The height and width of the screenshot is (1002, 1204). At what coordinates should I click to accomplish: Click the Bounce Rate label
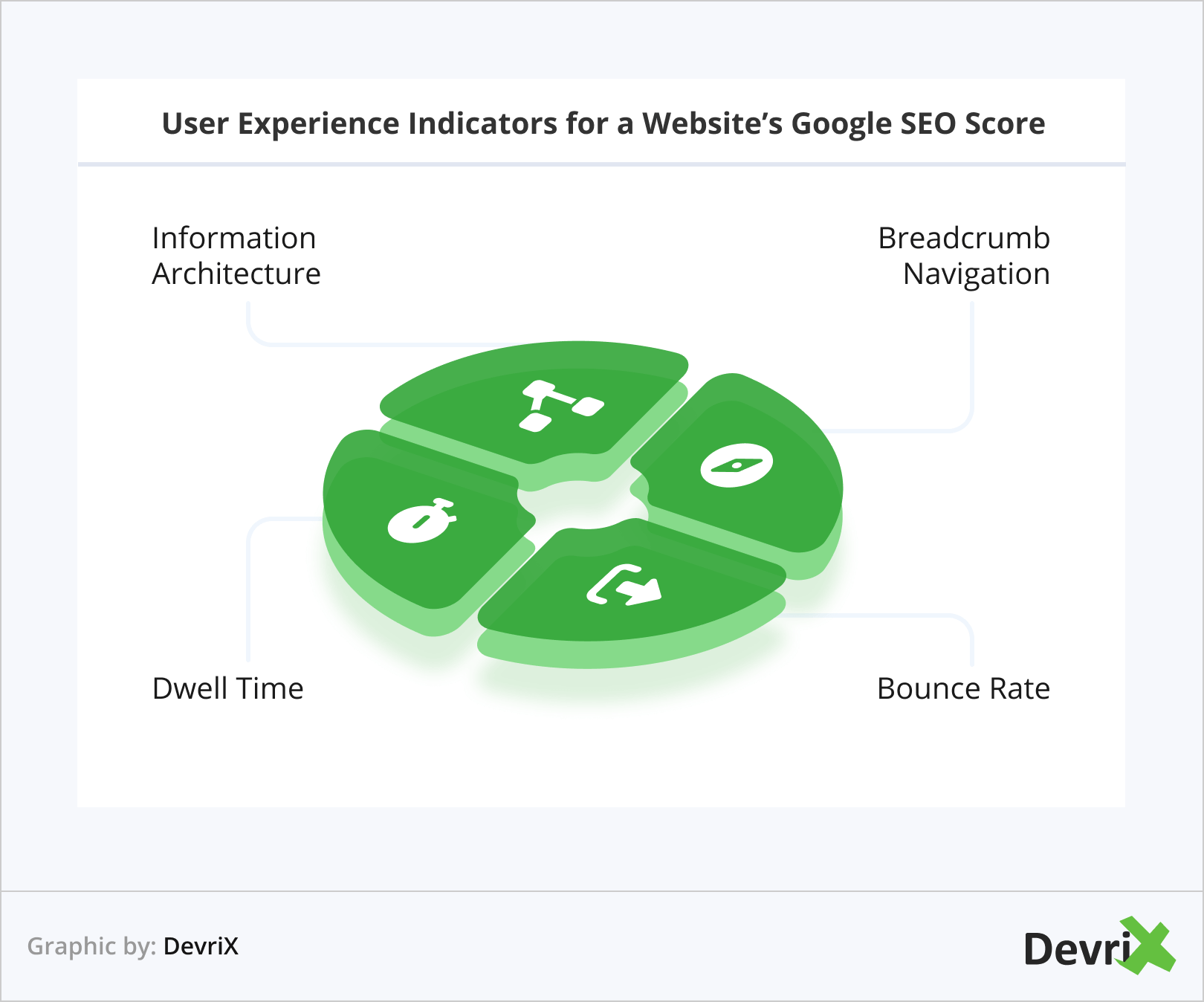pyautogui.click(x=963, y=688)
